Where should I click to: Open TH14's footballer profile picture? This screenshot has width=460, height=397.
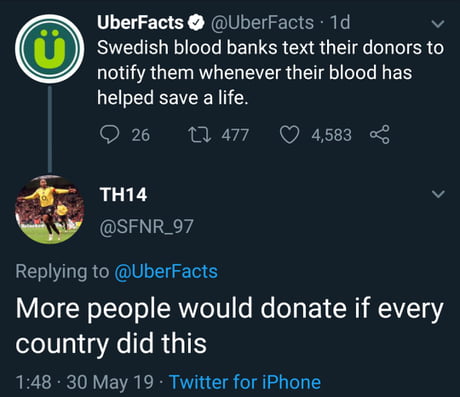(x=50, y=209)
